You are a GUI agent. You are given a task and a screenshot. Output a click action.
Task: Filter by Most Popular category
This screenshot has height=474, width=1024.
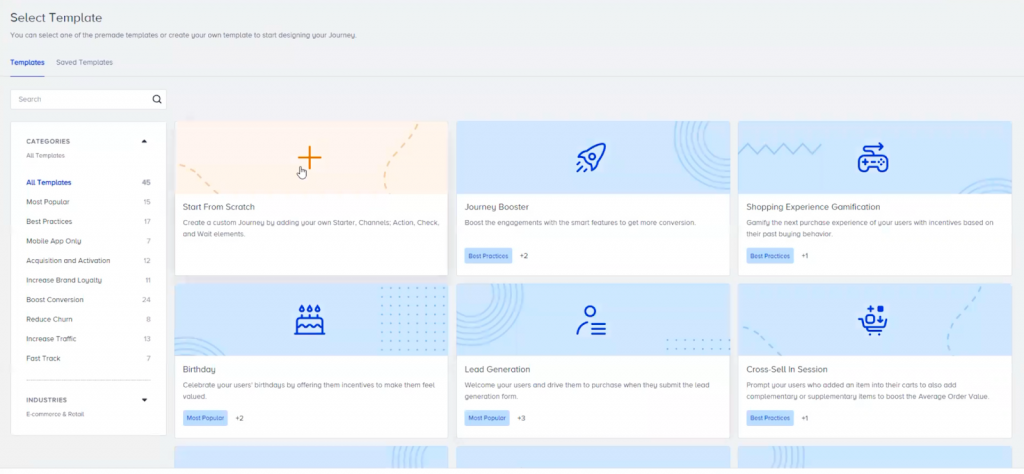(48, 202)
